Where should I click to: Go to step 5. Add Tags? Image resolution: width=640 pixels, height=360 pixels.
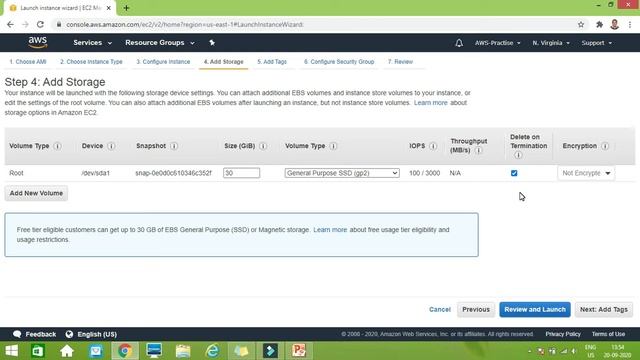(x=272, y=62)
